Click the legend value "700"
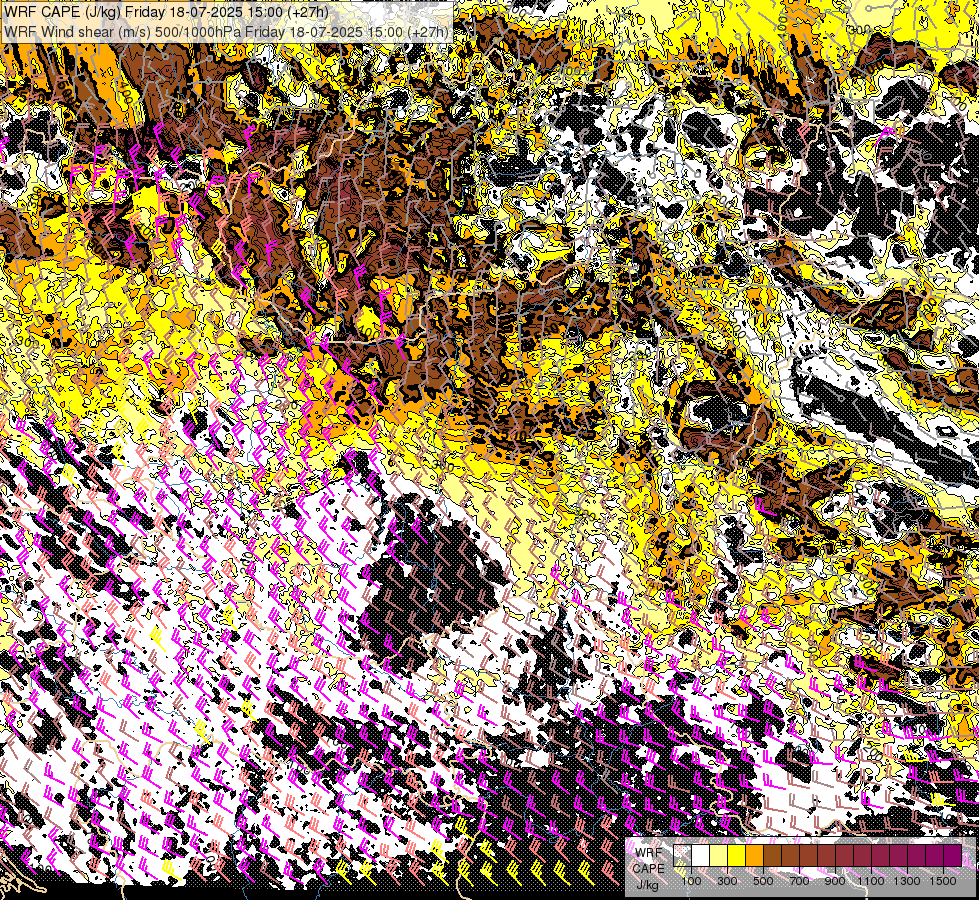Screen dimensions: 979x900 (x=799, y=881)
